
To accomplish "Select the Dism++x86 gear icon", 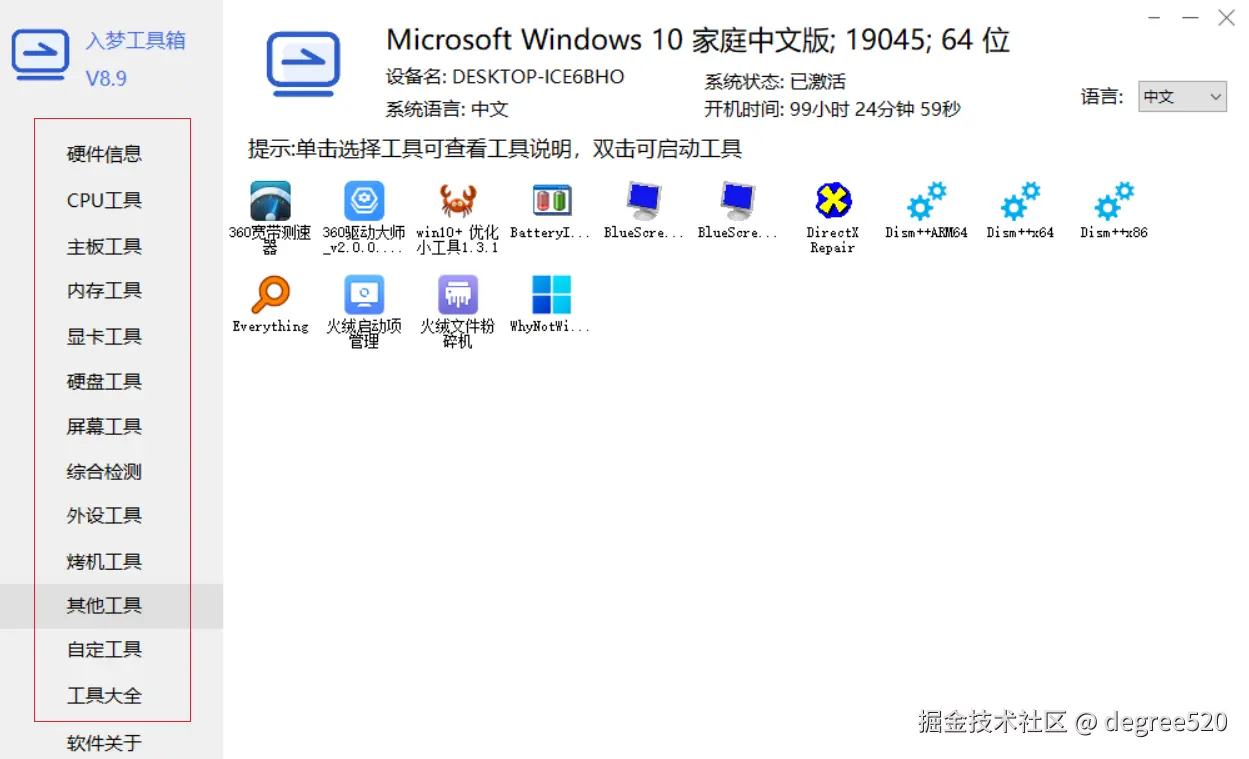I will point(1114,201).
